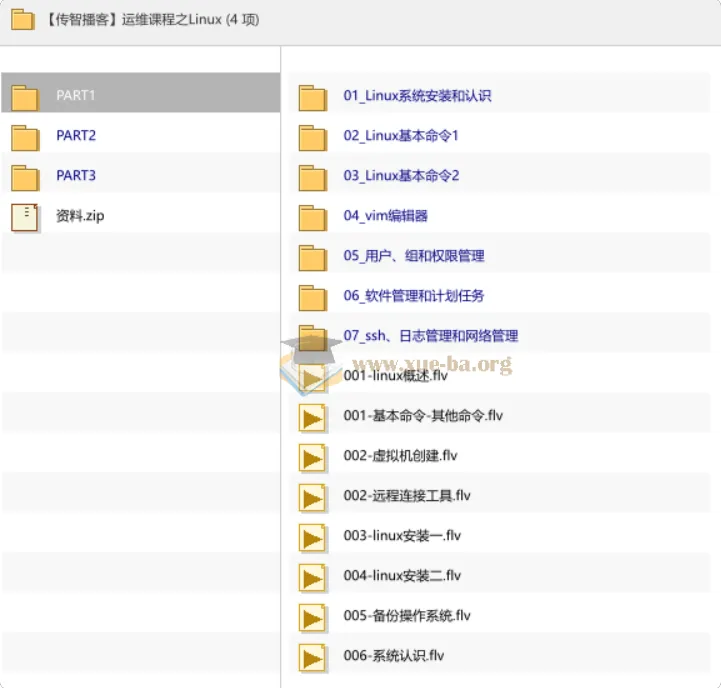The image size is (721, 688).
Task: Open the PART2 folder label
Action: click(76, 135)
